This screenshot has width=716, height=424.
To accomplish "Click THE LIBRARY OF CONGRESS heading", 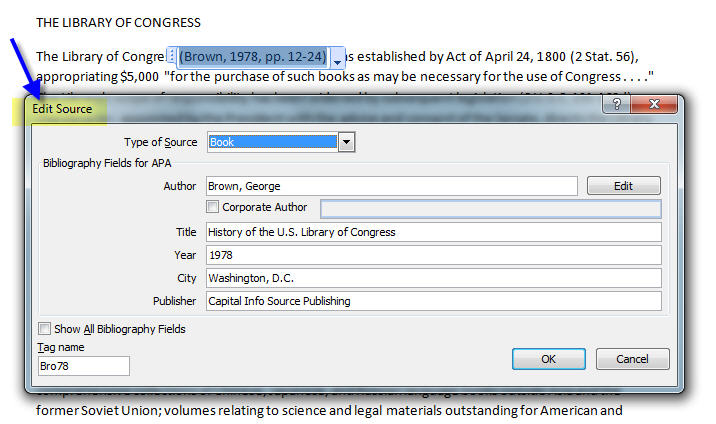I will (x=118, y=23).
